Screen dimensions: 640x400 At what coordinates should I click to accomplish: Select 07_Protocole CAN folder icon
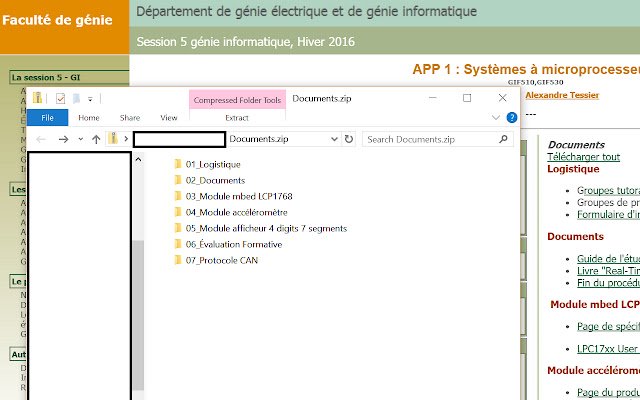[x=178, y=260]
